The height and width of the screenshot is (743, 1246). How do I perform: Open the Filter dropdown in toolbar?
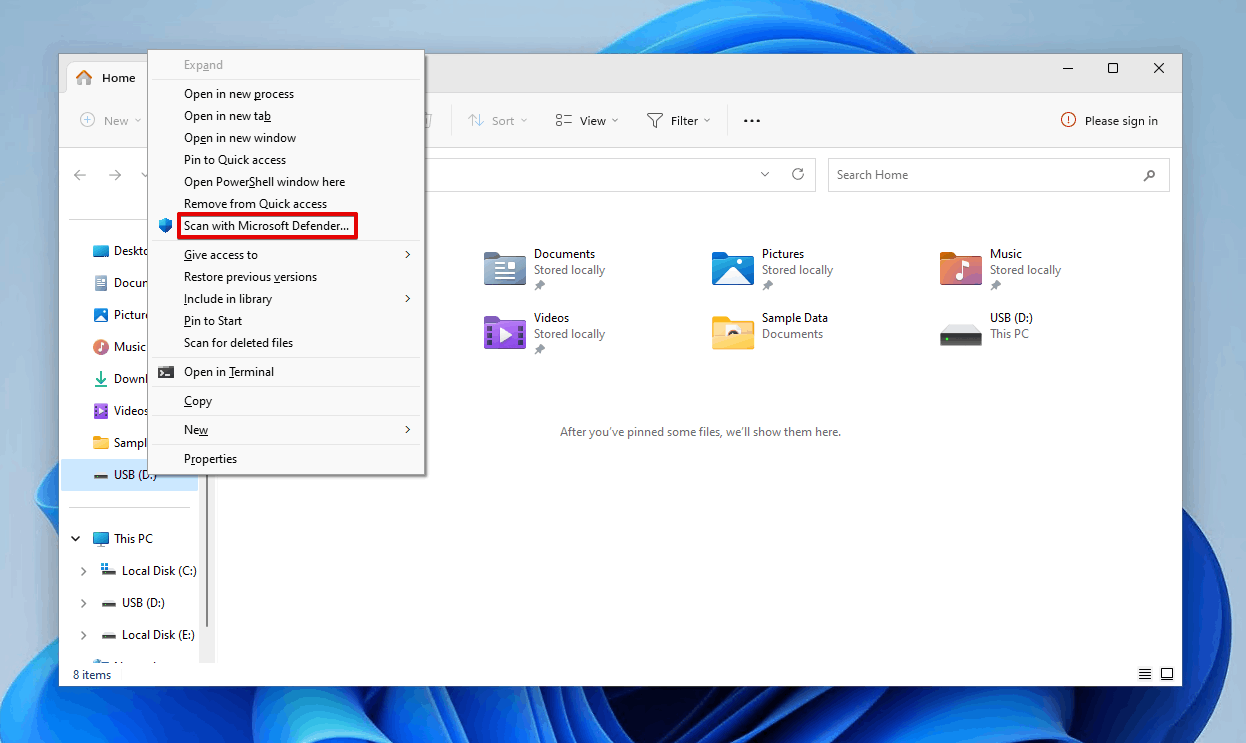point(679,121)
